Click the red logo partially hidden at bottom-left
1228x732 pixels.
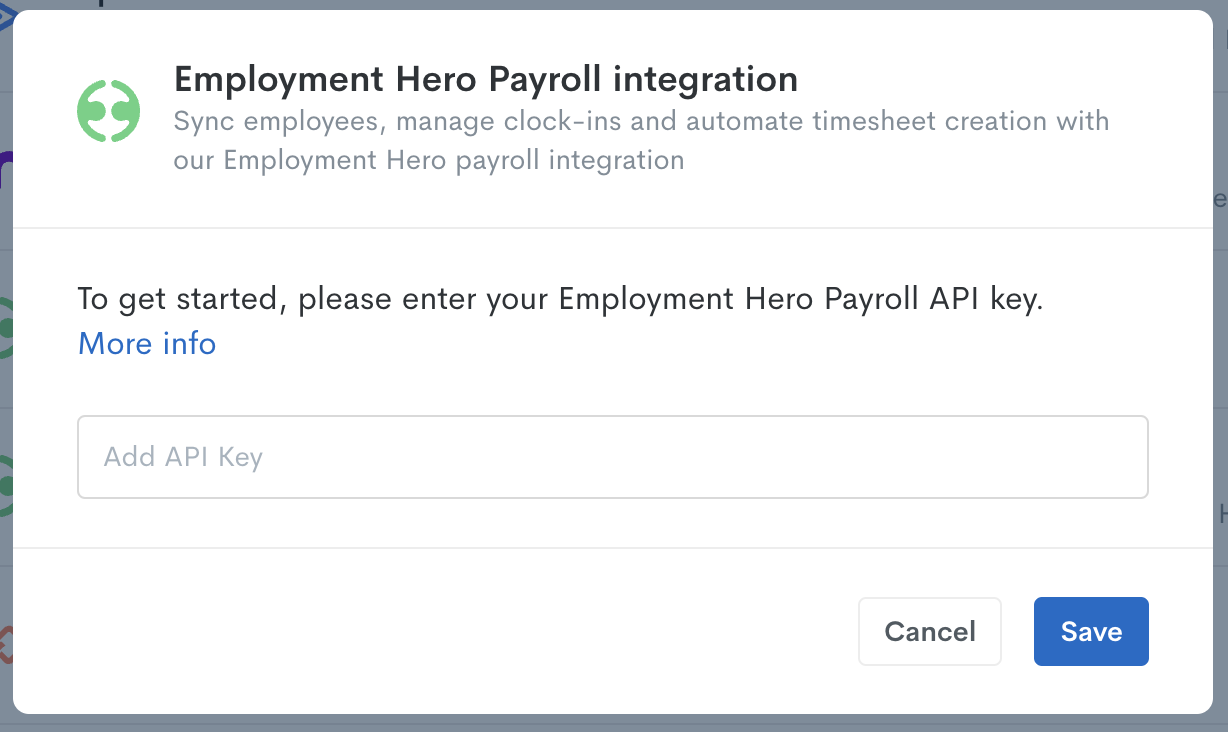[x=5, y=645]
